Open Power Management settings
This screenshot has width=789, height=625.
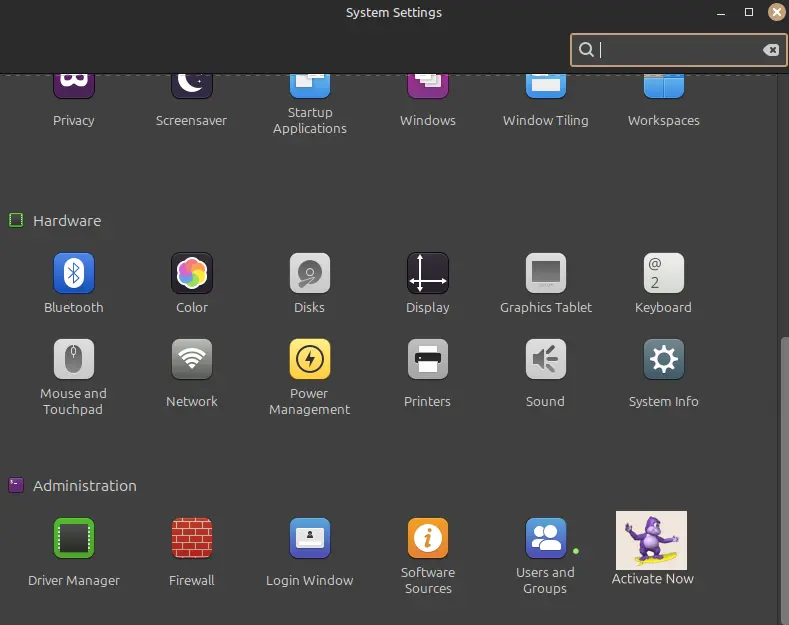[x=309, y=360]
